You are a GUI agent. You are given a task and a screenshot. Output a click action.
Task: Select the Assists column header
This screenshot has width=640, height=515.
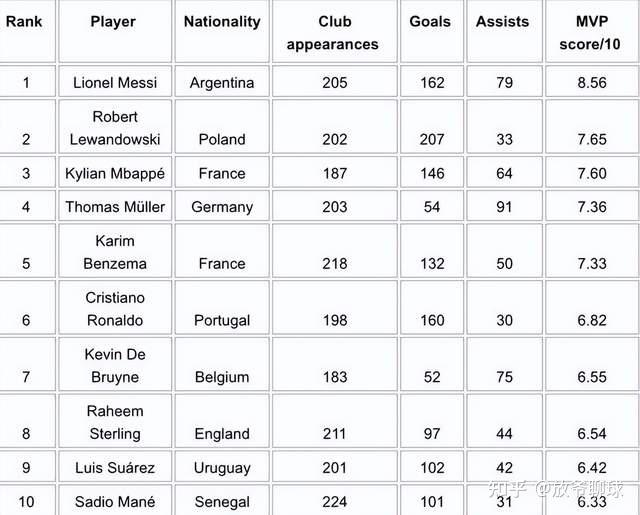point(503,21)
